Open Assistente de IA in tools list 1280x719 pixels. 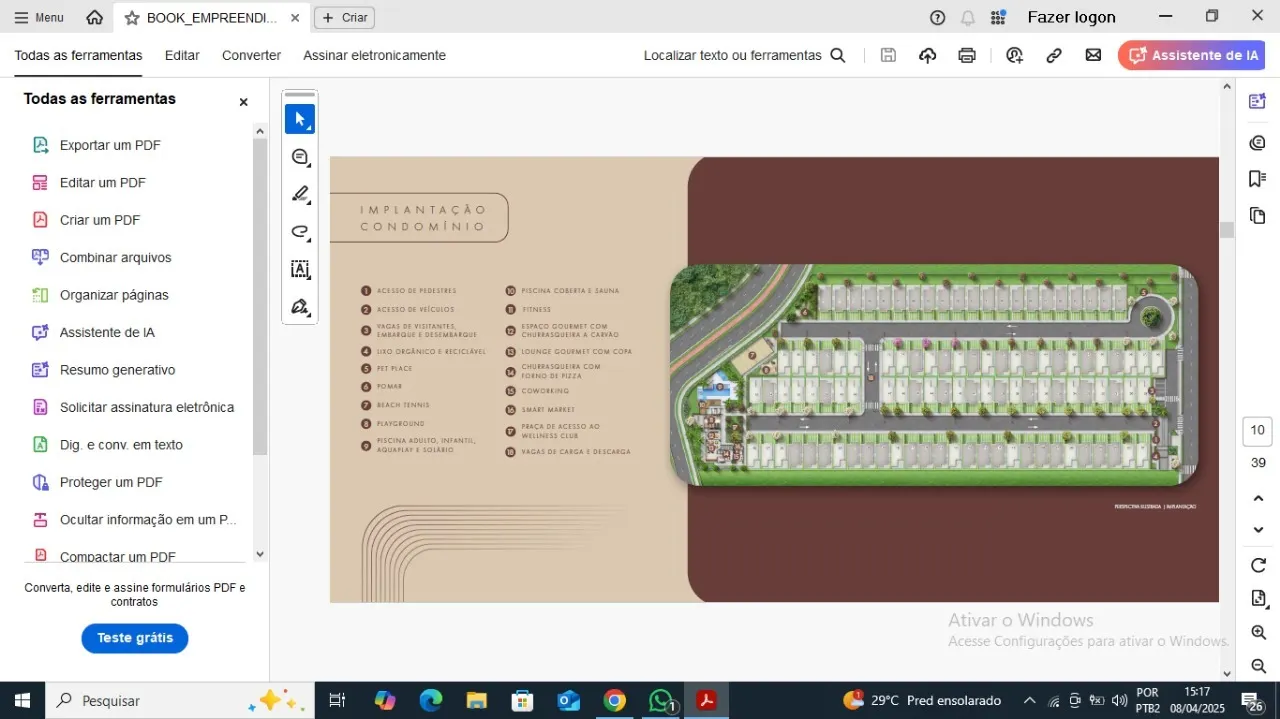click(x=107, y=333)
